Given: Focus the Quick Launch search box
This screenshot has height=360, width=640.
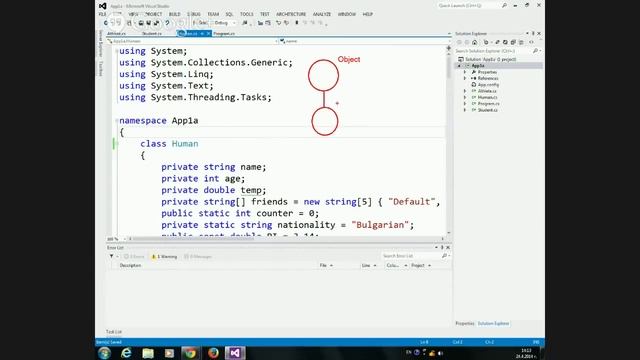Looking at the screenshot, I should (x=469, y=6).
